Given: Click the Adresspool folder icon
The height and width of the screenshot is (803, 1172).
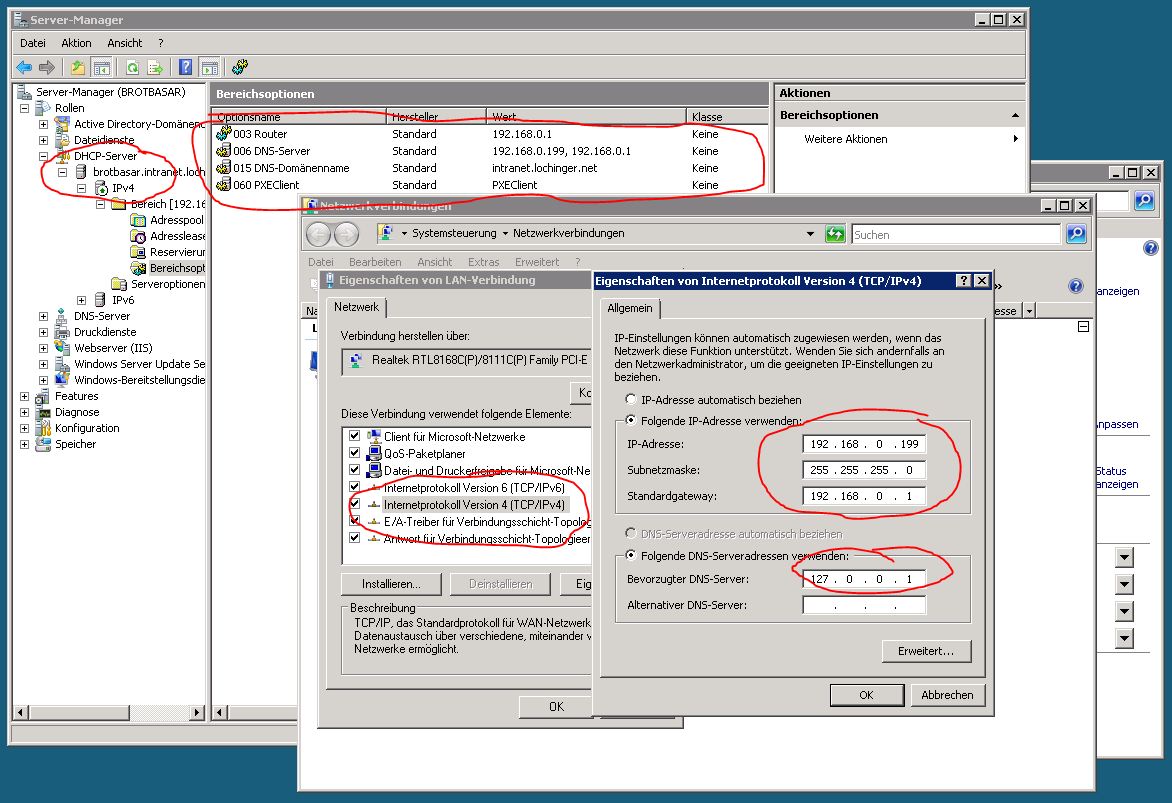Looking at the screenshot, I should pos(138,220).
